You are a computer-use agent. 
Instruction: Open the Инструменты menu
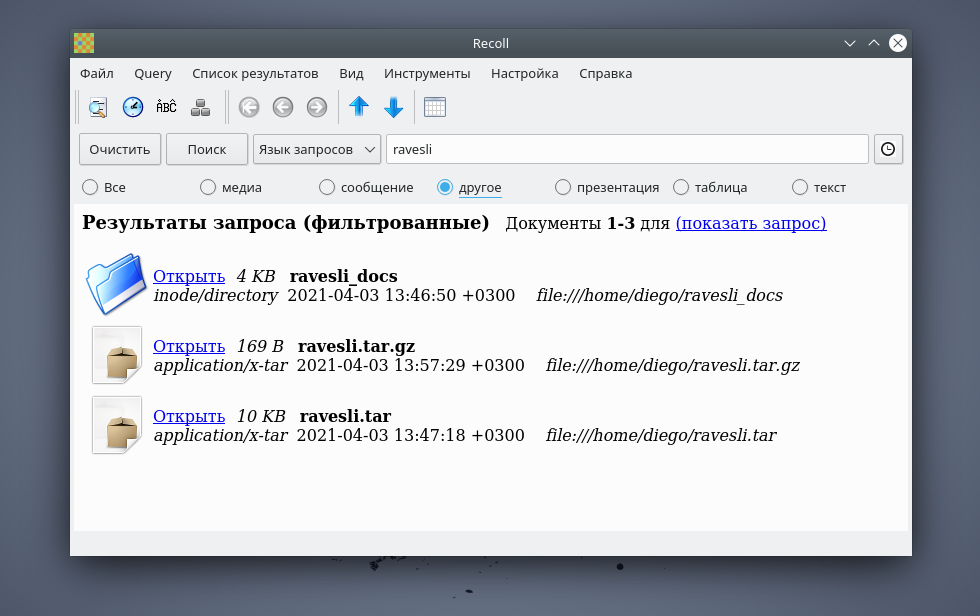(x=427, y=74)
